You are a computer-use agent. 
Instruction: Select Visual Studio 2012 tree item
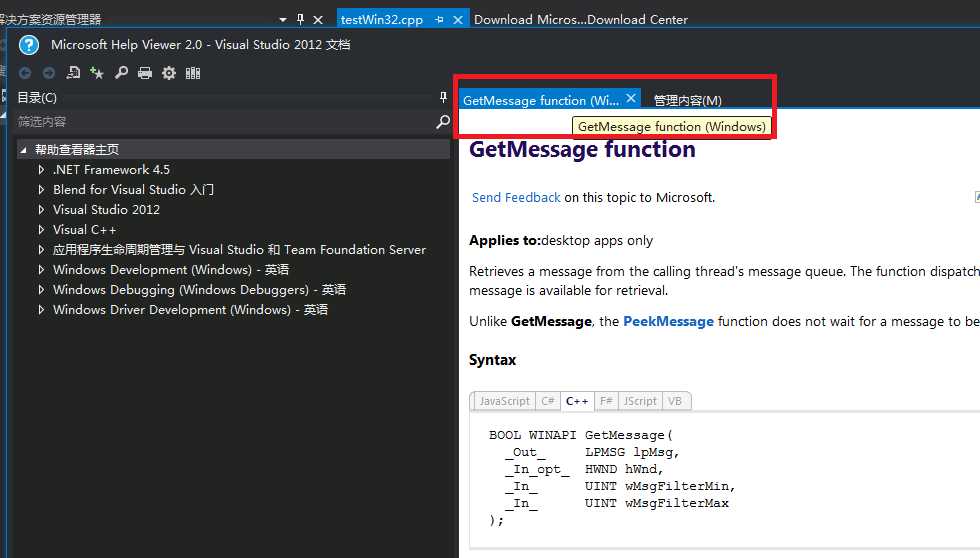point(106,209)
